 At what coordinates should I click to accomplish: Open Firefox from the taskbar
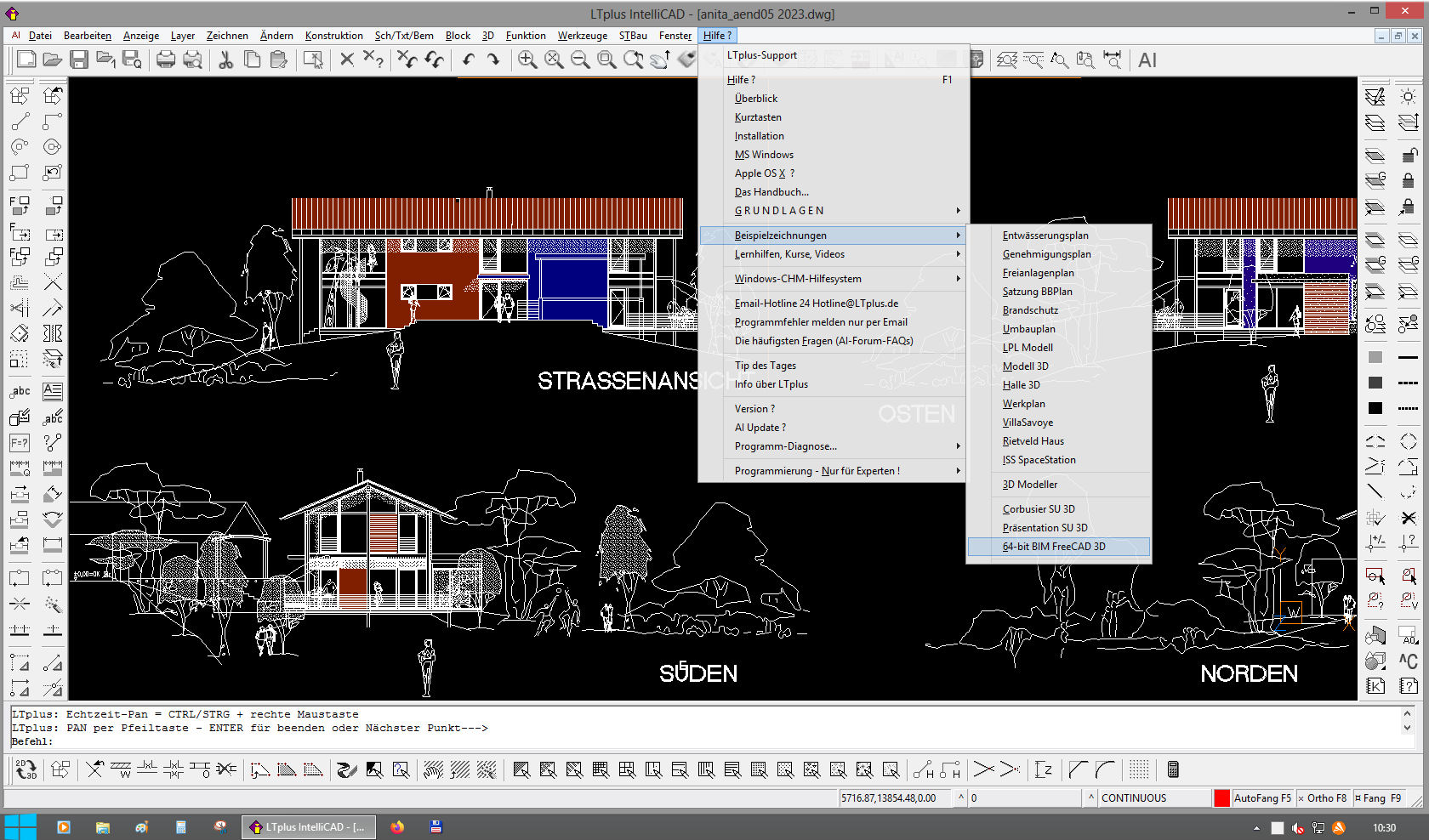397,827
